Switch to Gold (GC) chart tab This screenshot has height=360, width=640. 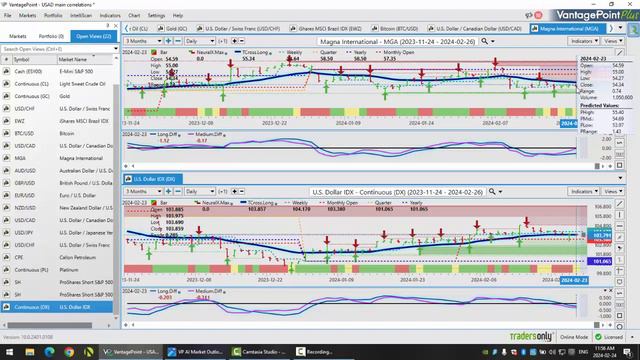coord(172,29)
